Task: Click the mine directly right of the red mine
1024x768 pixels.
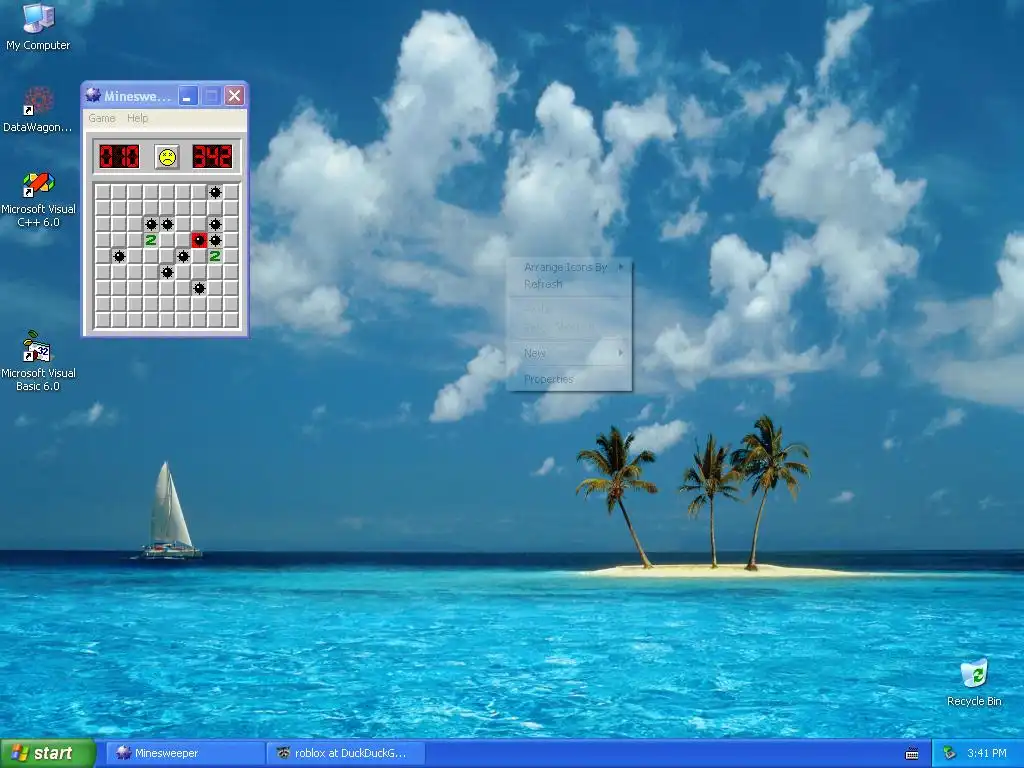Action: pos(215,240)
